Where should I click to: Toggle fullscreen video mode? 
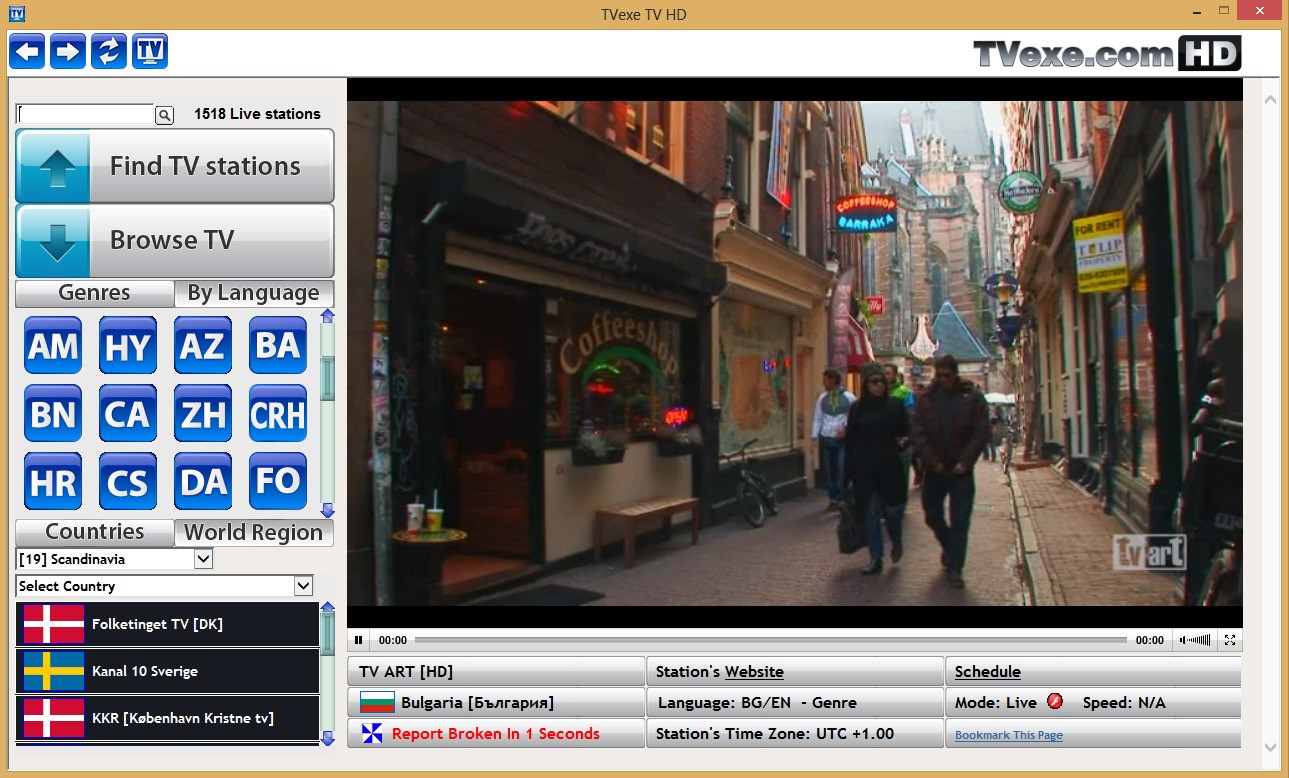(x=1230, y=640)
